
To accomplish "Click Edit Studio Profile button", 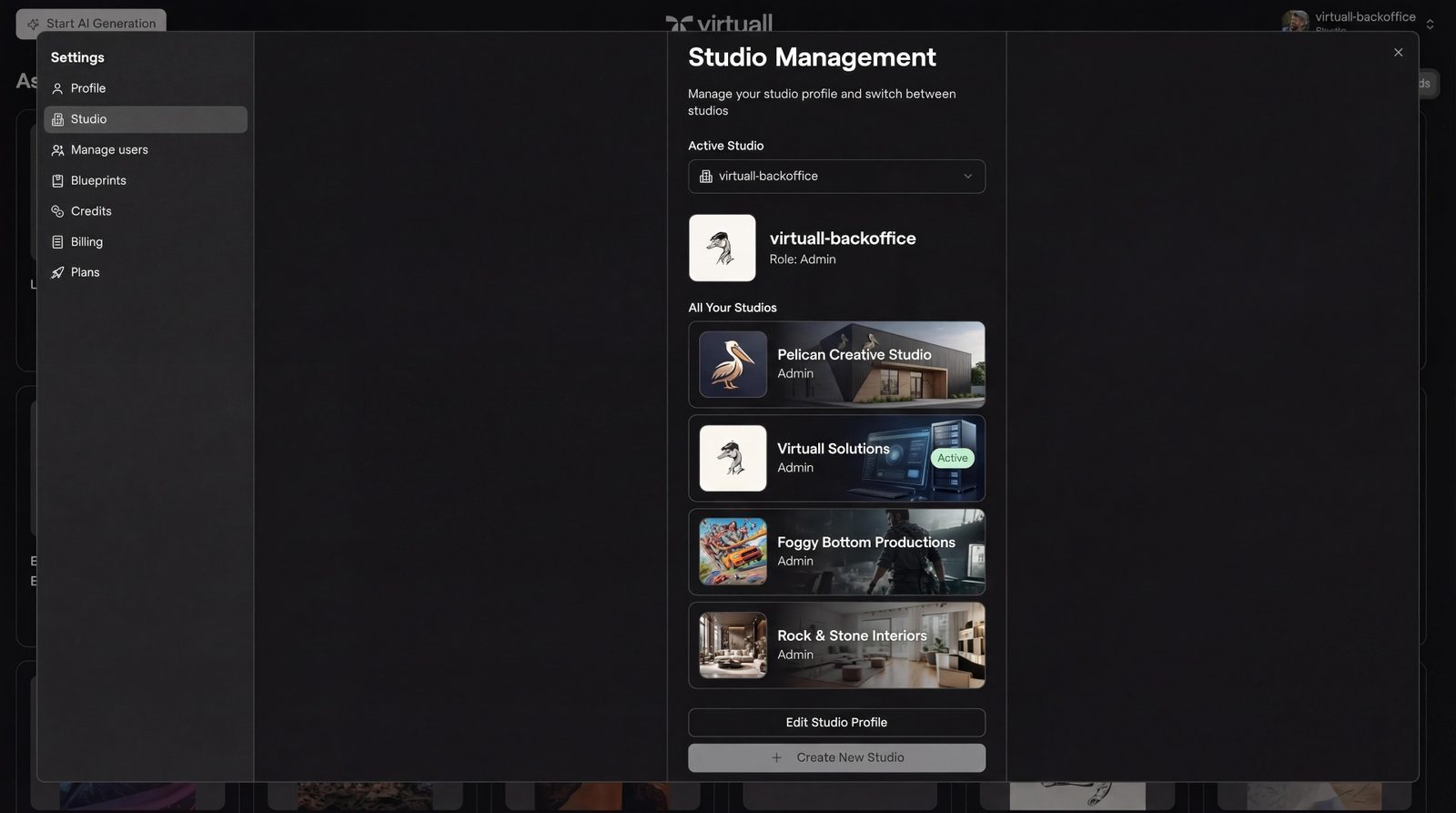I will [836, 723].
